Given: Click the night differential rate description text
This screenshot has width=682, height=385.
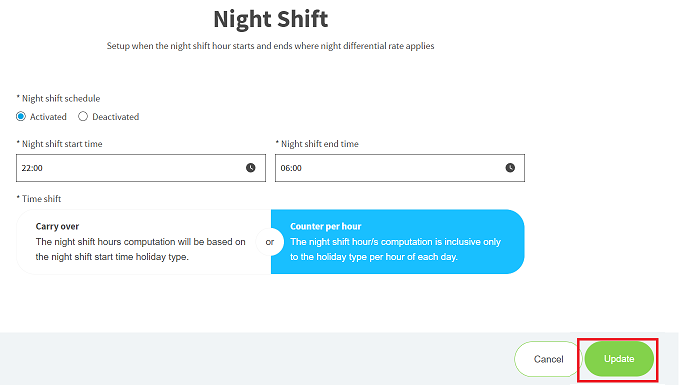Looking at the screenshot, I should [x=271, y=46].
